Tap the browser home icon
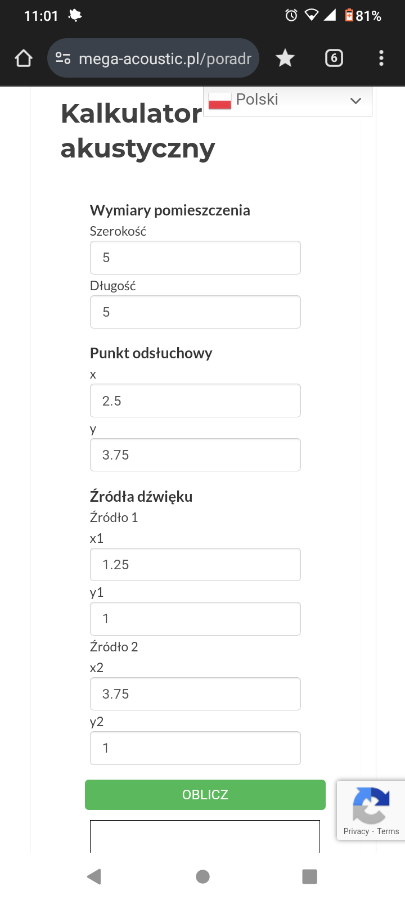The width and height of the screenshot is (405, 900). [23, 58]
